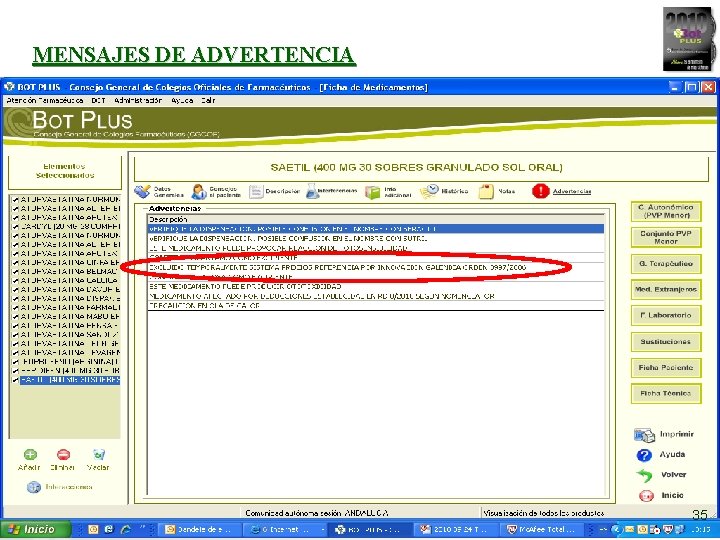
Task: Uncheck the ATORVASTATINA BELMAC checkbox
Action: (x=15, y=272)
